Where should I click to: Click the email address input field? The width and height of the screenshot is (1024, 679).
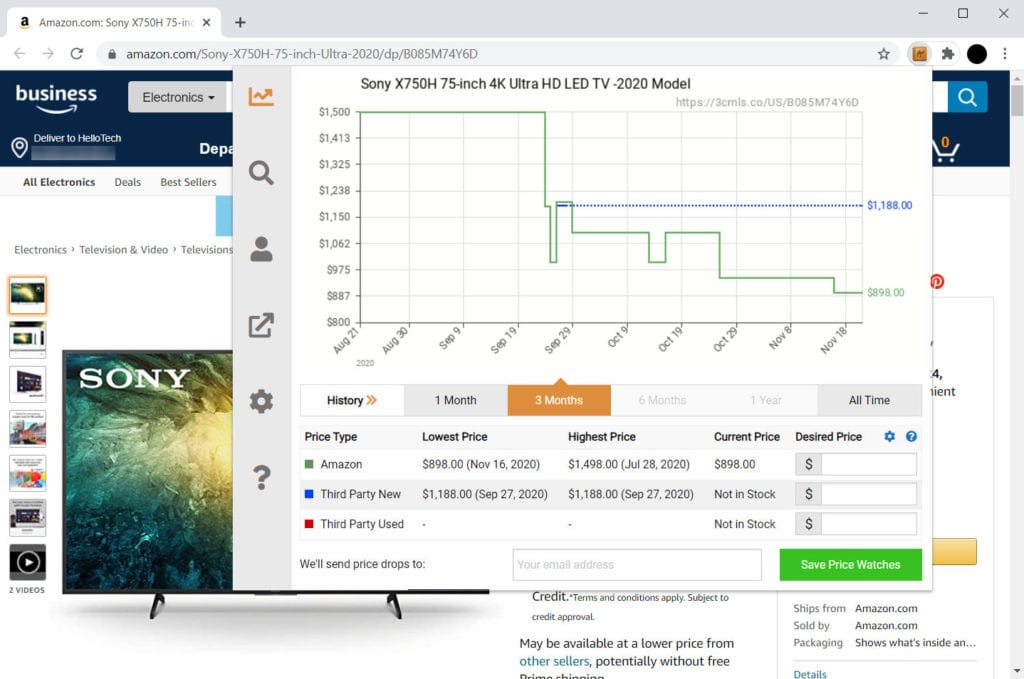637,564
